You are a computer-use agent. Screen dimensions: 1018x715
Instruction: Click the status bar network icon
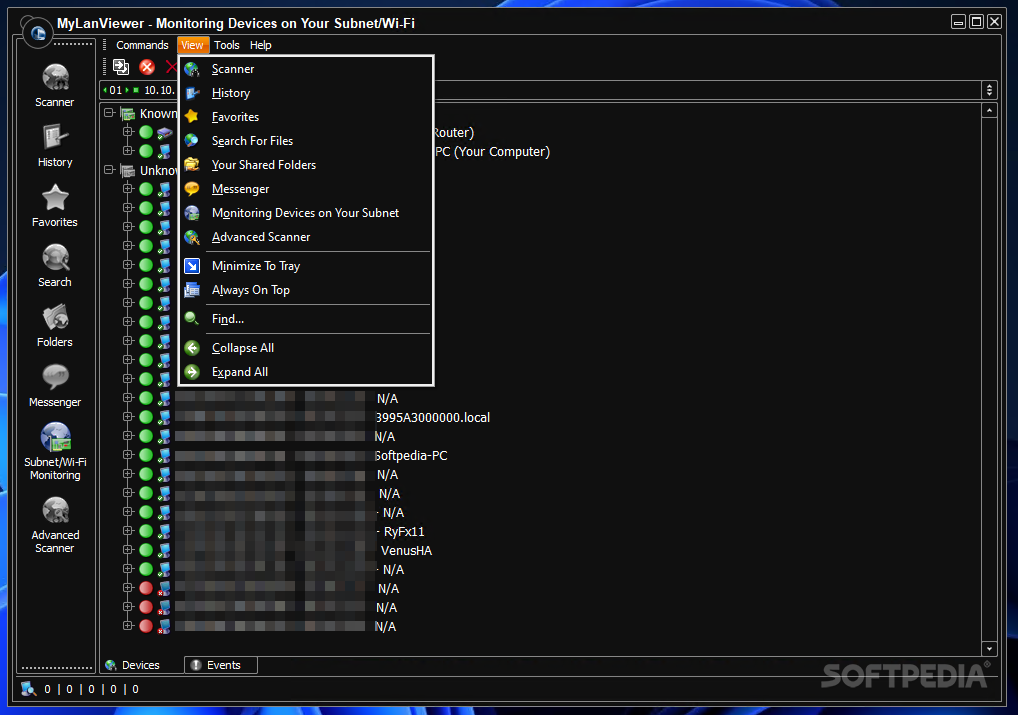[x=28, y=689]
